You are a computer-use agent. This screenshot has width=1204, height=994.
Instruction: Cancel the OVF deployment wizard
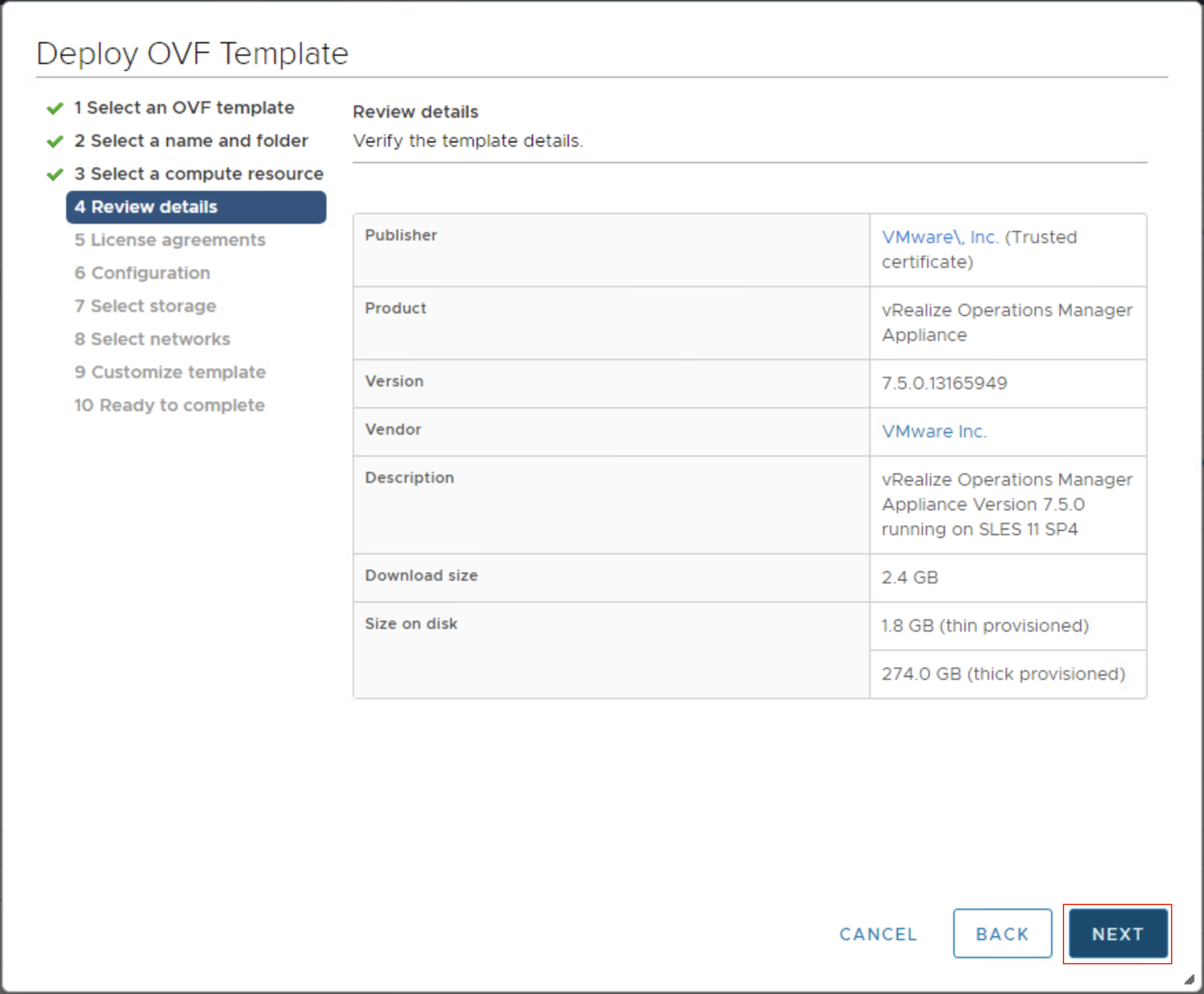point(878,934)
